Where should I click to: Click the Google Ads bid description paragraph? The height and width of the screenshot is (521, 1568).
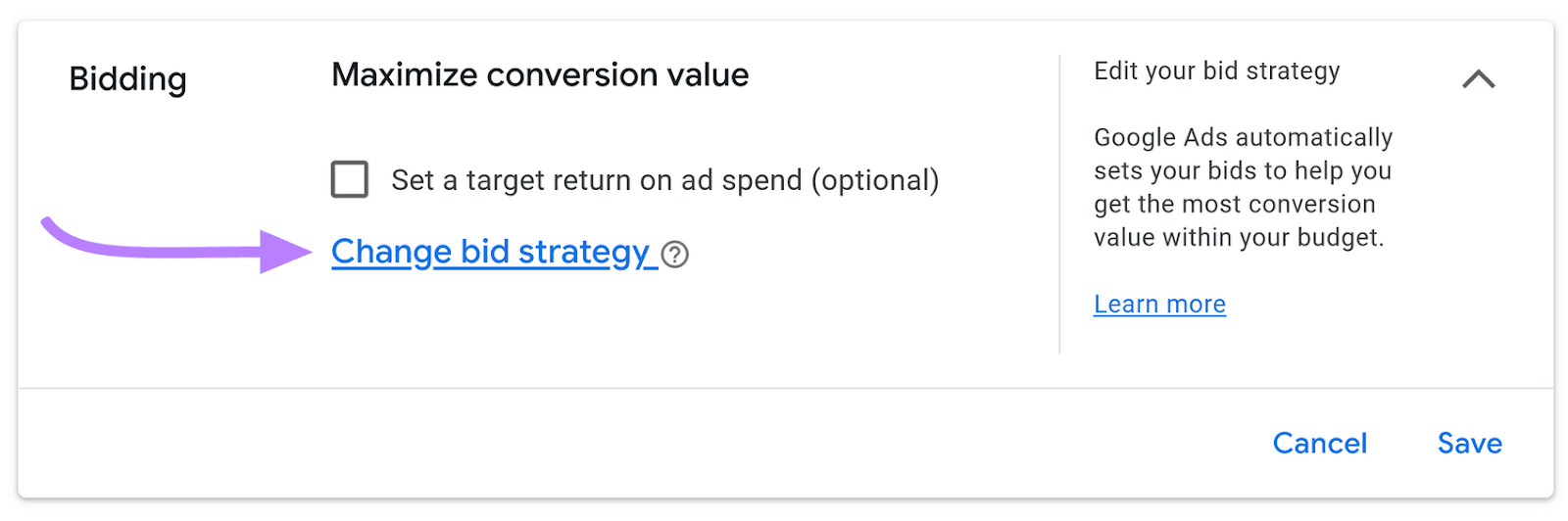pos(1242,187)
